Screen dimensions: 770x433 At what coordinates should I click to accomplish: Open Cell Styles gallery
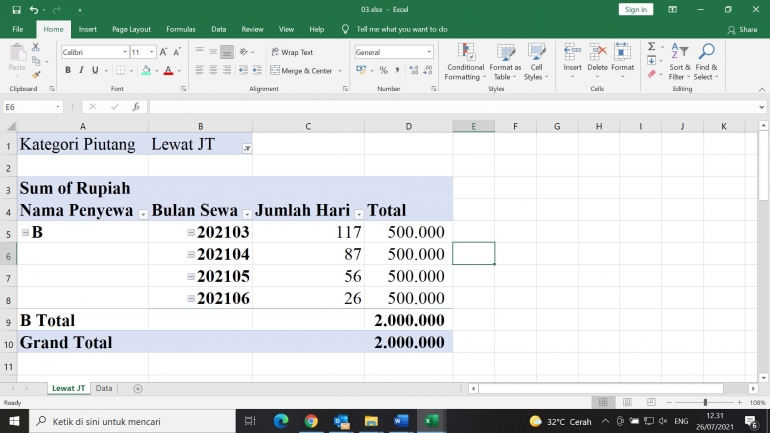(x=535, y=62)
